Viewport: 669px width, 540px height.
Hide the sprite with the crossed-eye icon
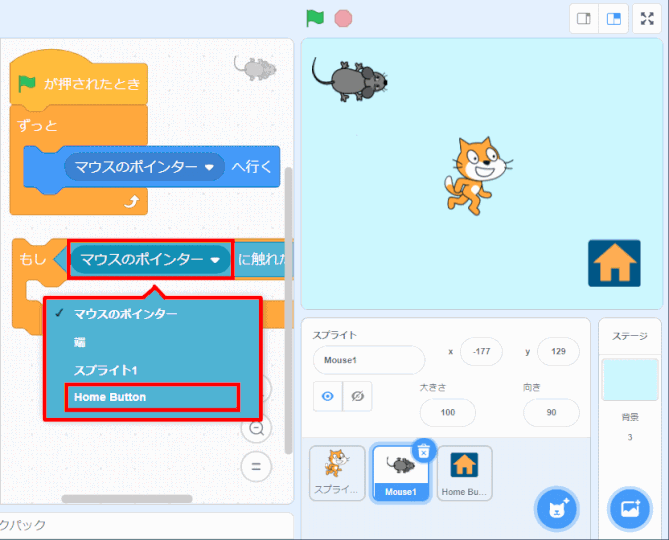coord(357,396)
